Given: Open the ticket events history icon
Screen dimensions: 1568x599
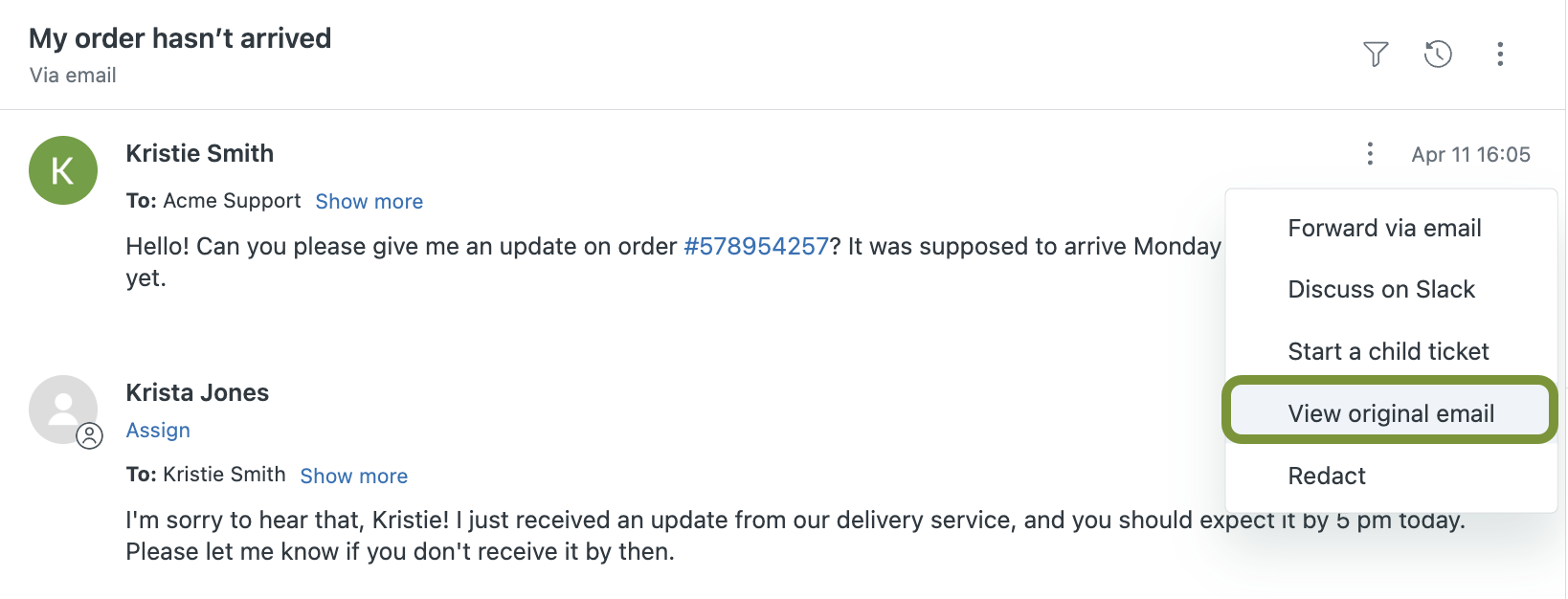Looking at the screenshot, I should 1438,55.
